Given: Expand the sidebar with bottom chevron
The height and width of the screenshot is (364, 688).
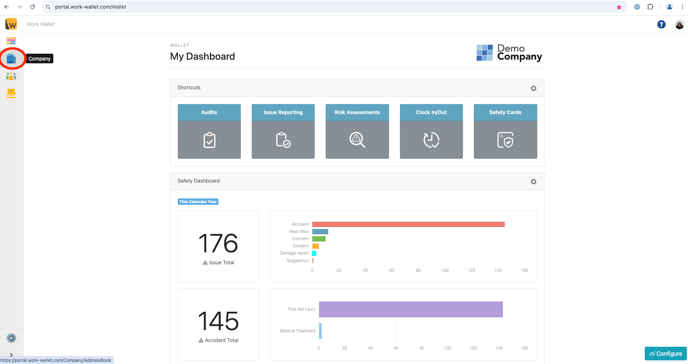Looking at the screenshot, I should 11,354.
